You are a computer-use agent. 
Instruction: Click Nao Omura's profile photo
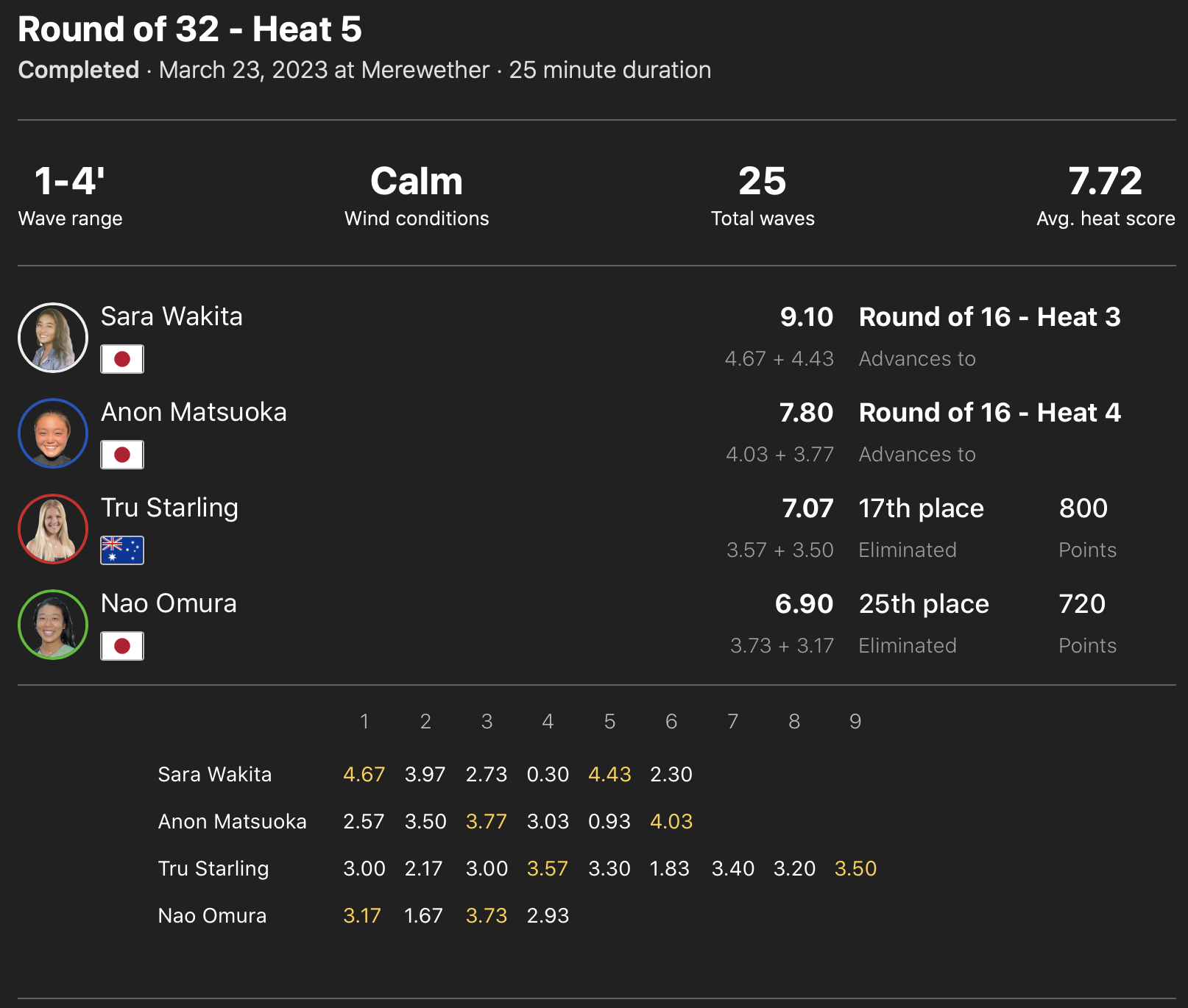point(53,625)
